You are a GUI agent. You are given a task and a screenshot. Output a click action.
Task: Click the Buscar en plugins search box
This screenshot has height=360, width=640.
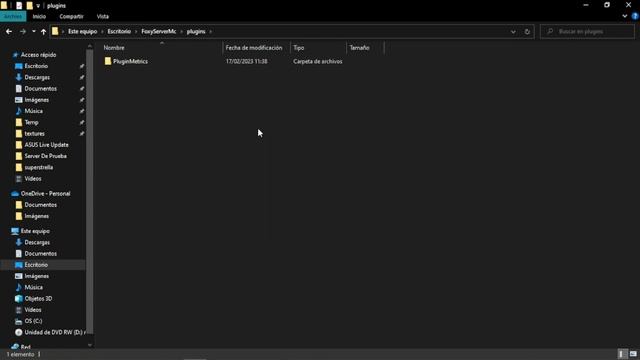[587, 31]
